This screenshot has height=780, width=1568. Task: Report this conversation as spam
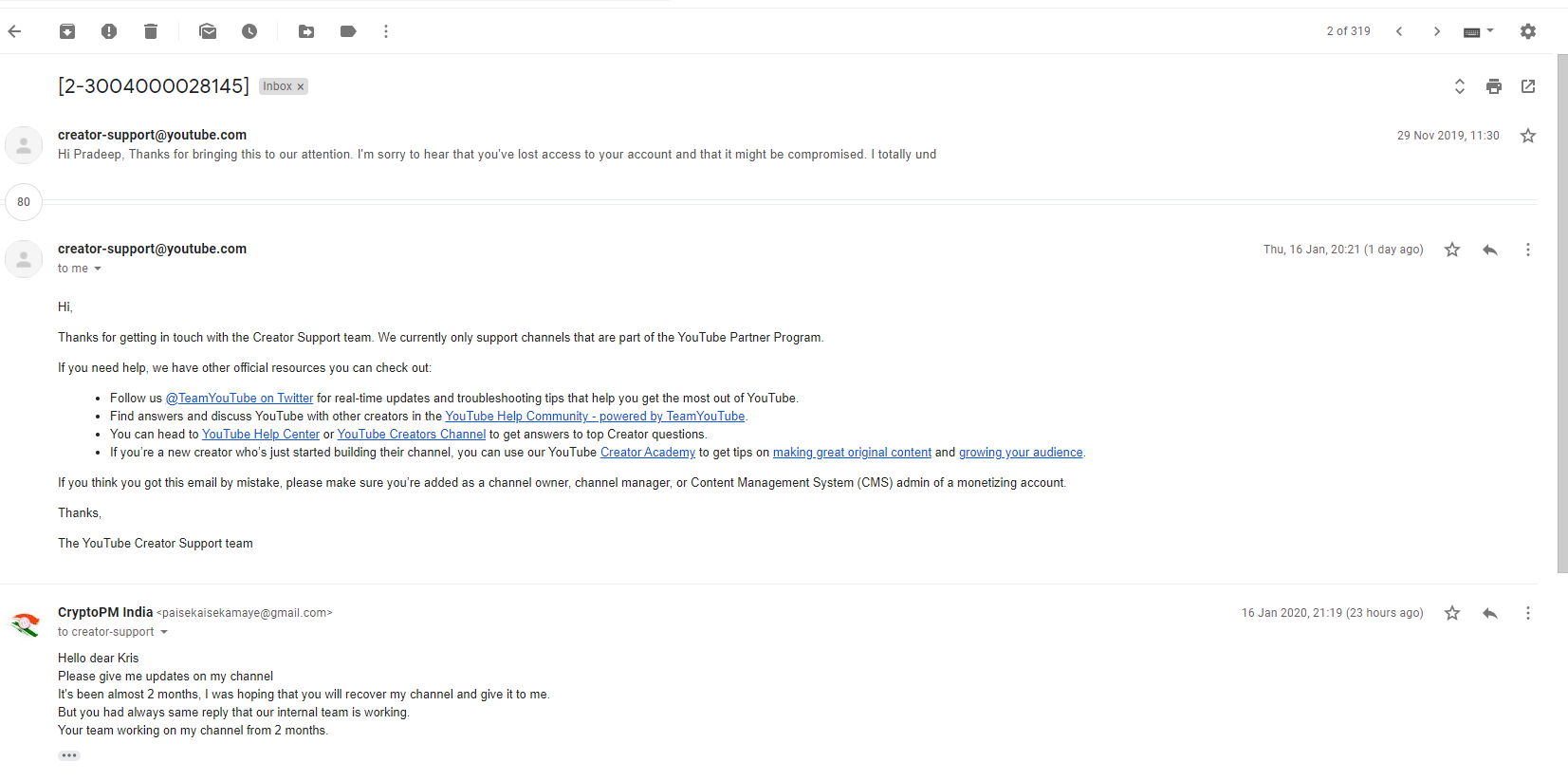click(x=109, y=31)
